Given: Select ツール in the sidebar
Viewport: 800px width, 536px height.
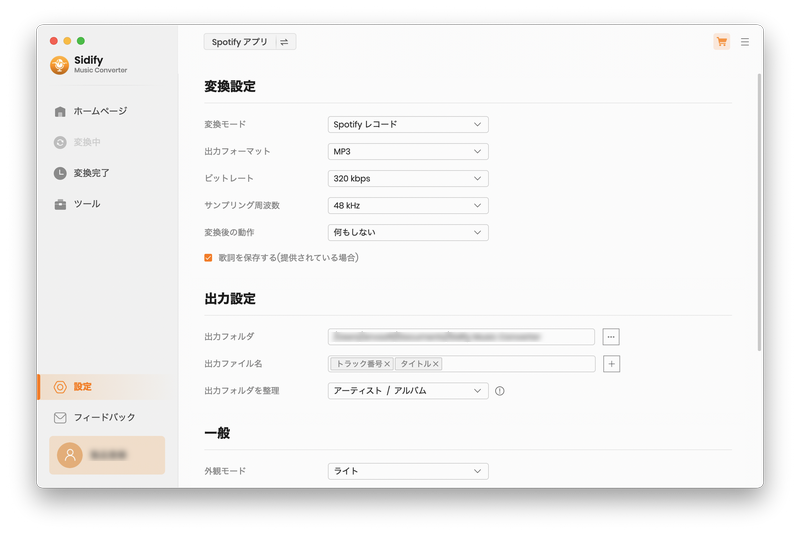Looking at the screenshot, I should 86,204.
